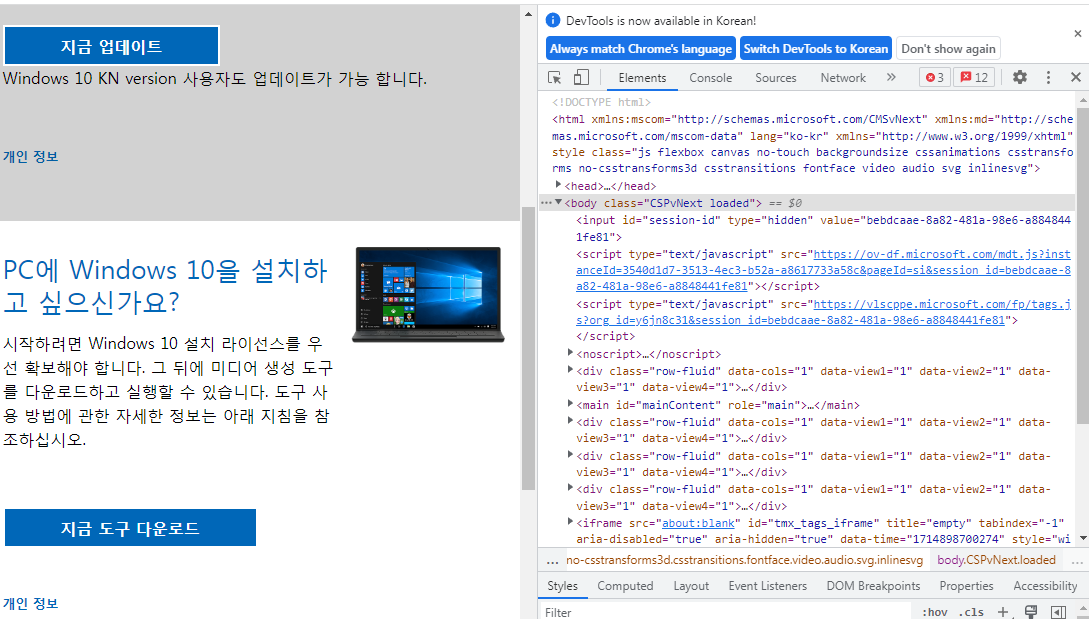Open the Event Listeners pane tab
Screen dimensions: 1089x619
coord(767,586)
